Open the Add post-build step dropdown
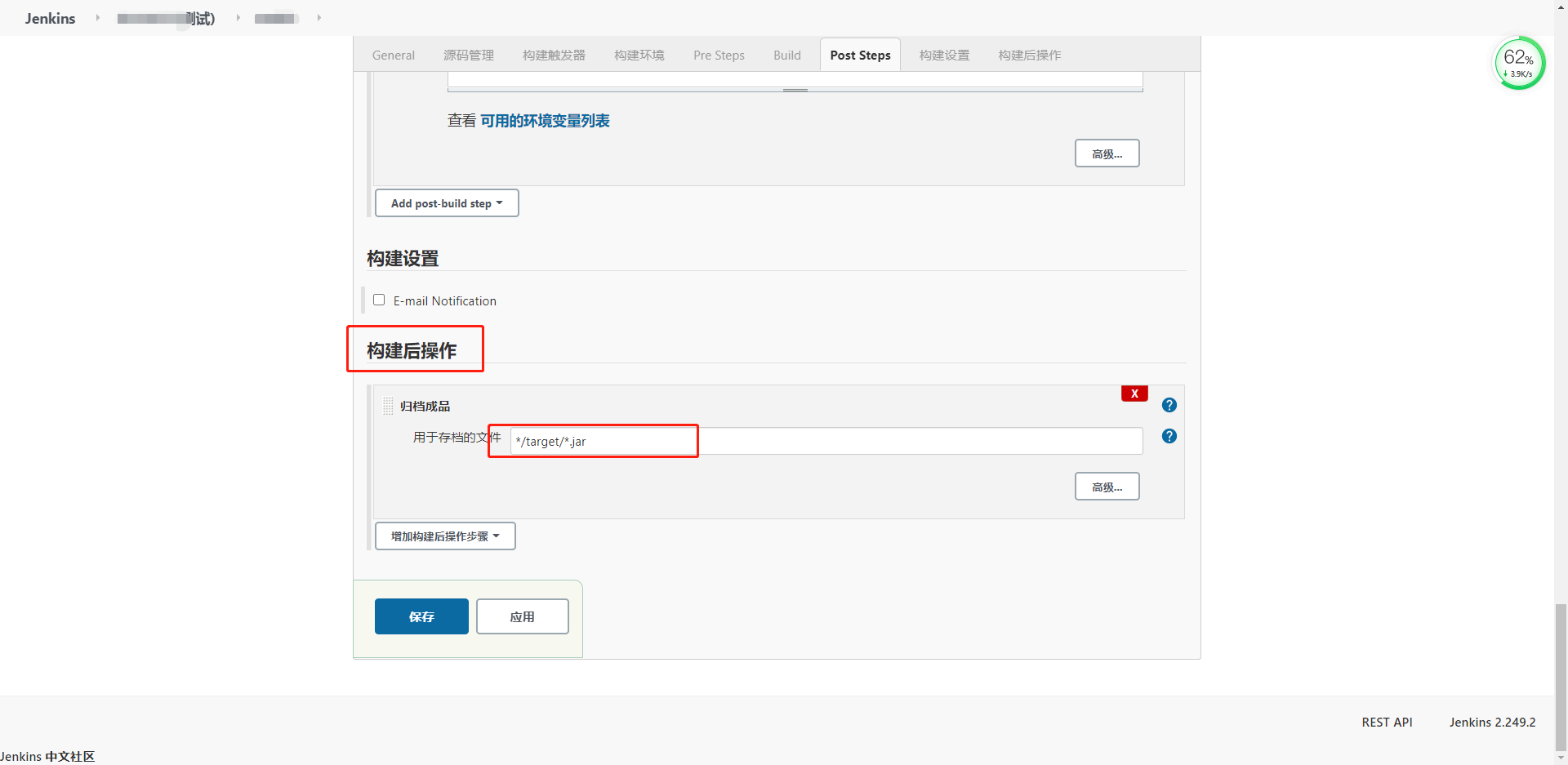Screen dimensions: 1568x765 [x=447, y=203]
